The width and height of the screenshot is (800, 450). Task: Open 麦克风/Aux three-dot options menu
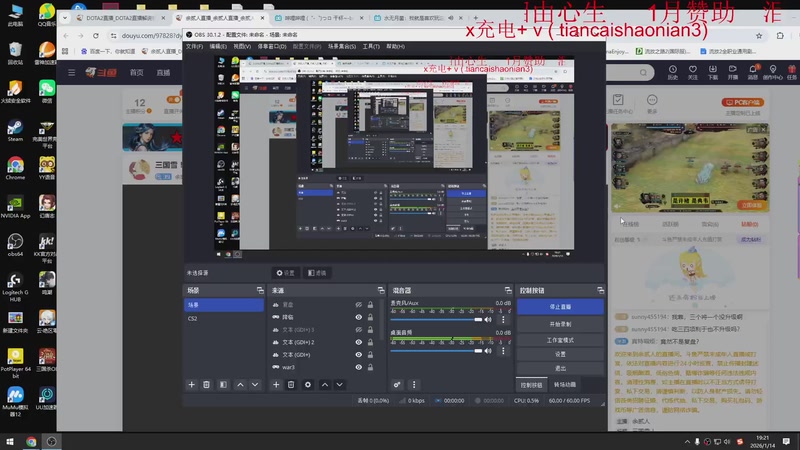(503, 320)
